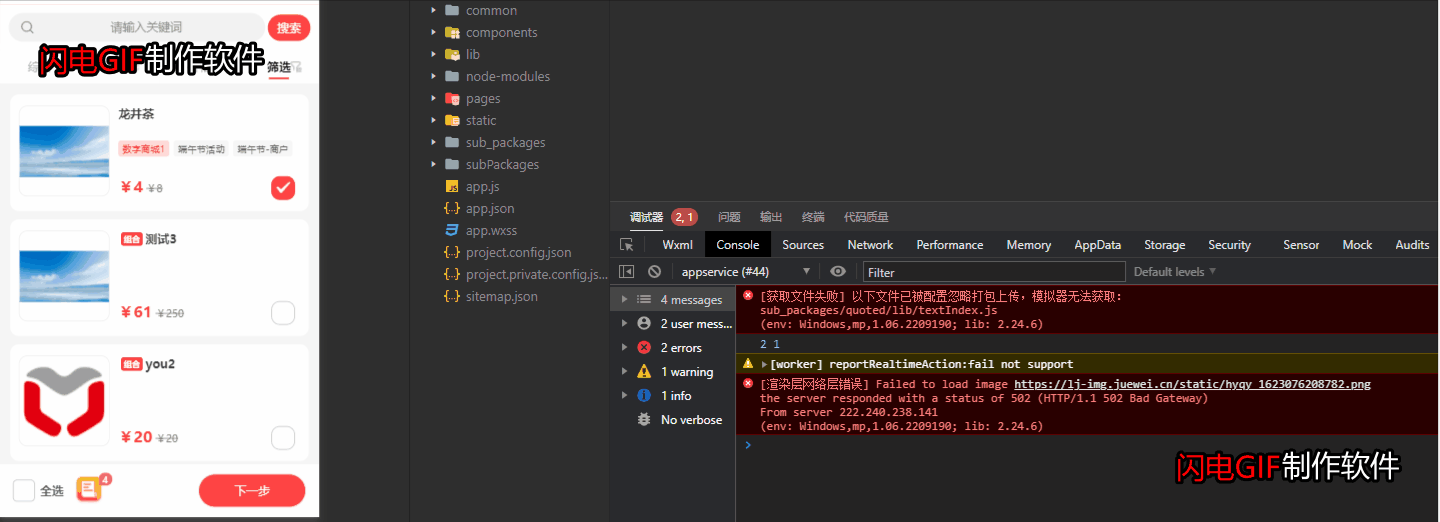
Task: Expand the node-modules folder
Action: (433, 77)
